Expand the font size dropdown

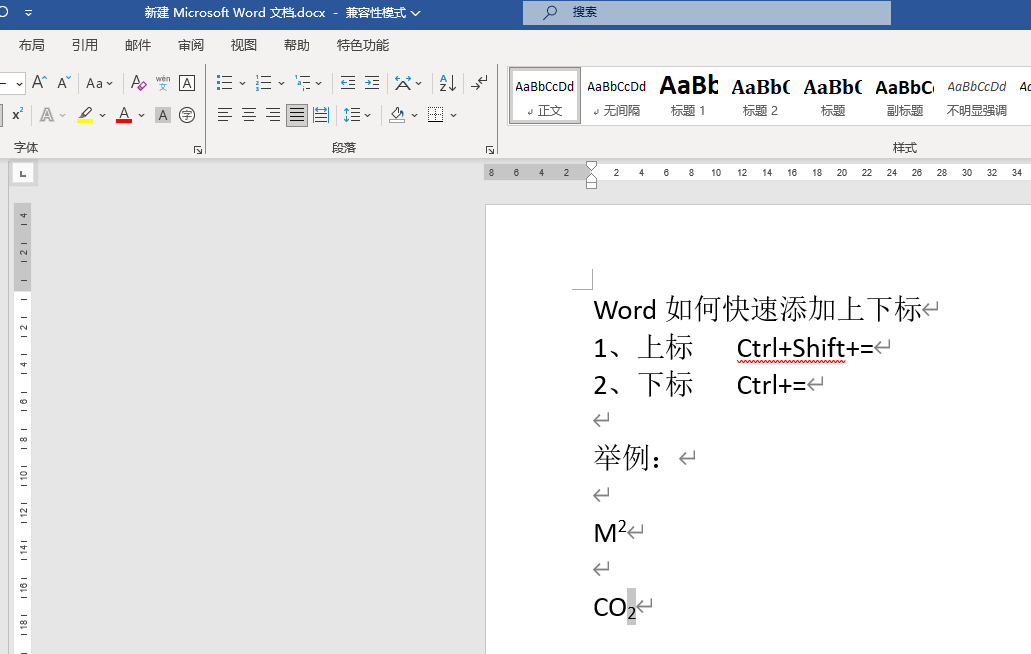19,83
